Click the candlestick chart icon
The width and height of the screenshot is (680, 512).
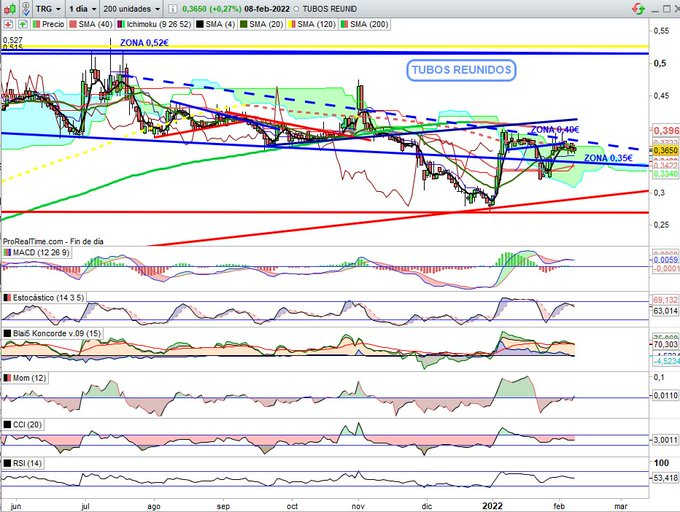(10, 8)
